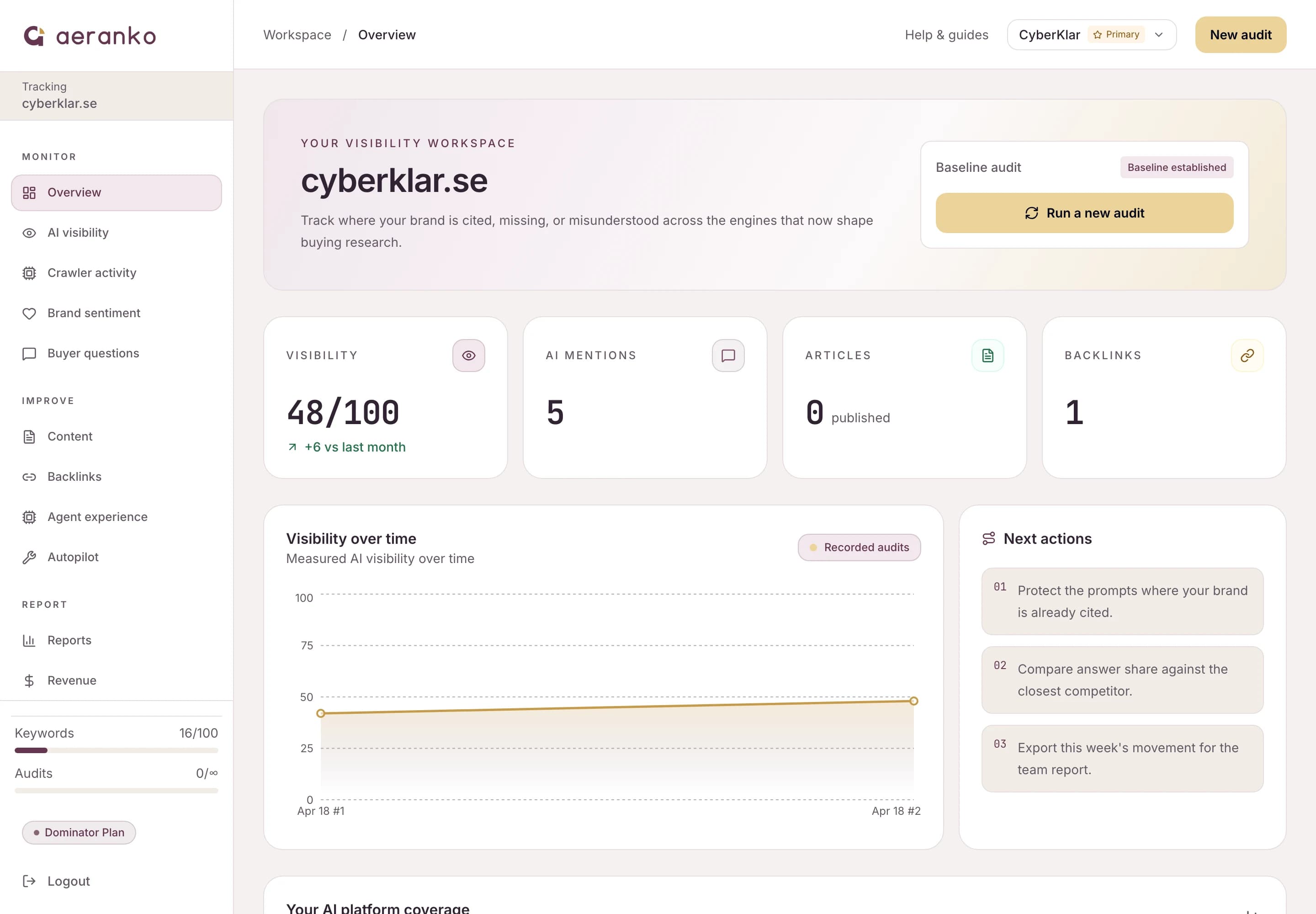
Task: Select action 03 Export this week's movement
Action: [1122, 758]
